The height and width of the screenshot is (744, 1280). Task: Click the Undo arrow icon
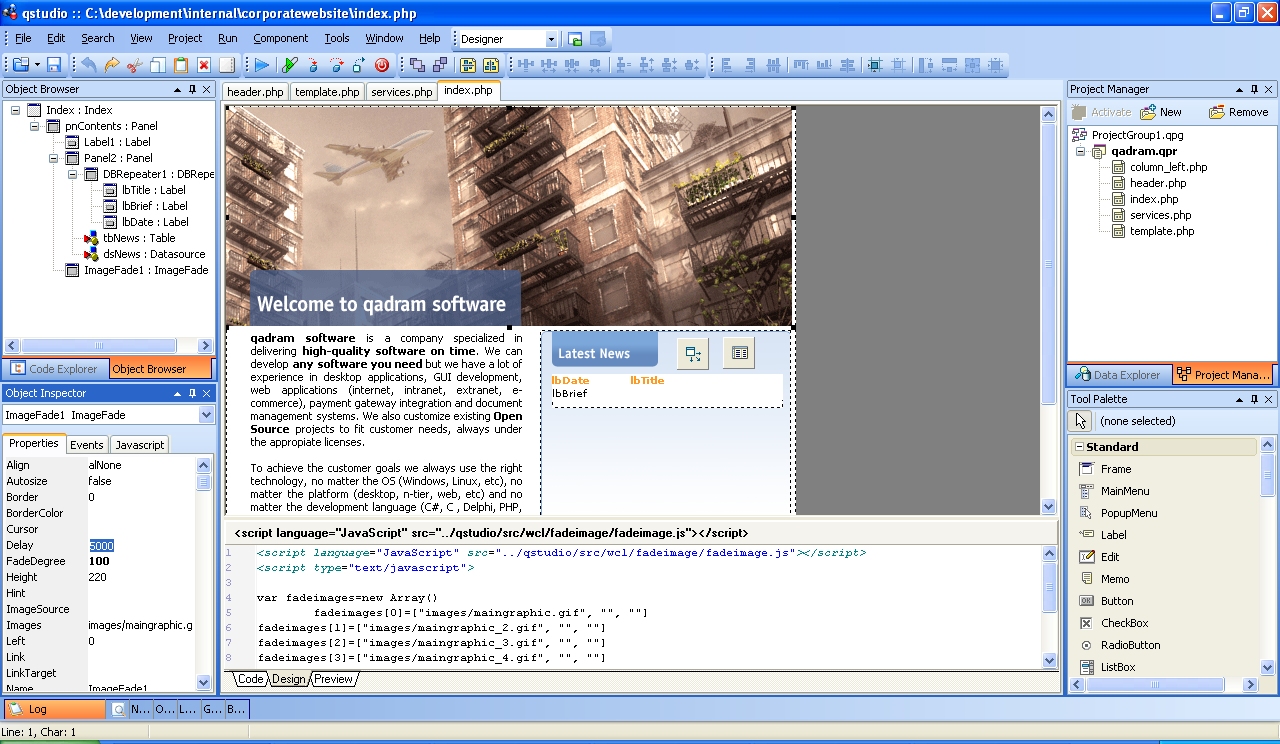88,65
